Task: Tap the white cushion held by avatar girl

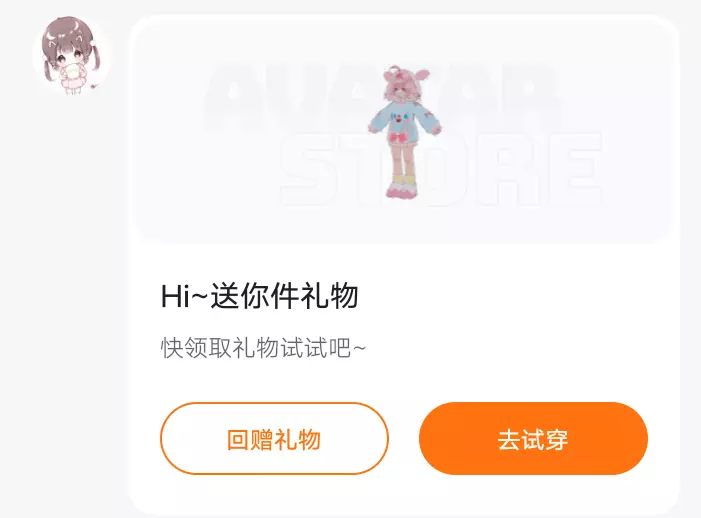Action: pos(72,72)
